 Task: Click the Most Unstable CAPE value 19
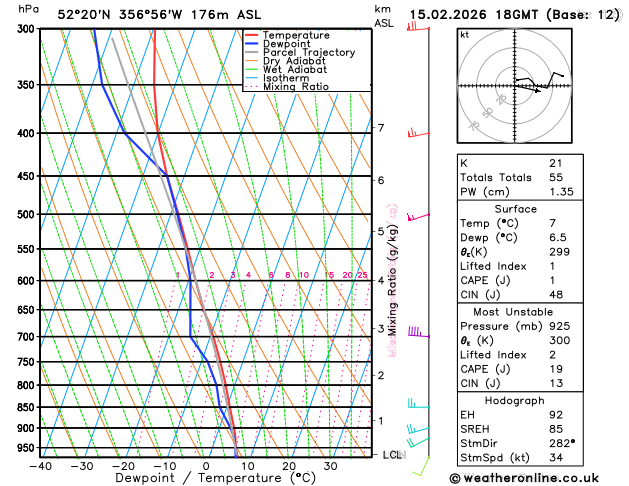[556, 369]
